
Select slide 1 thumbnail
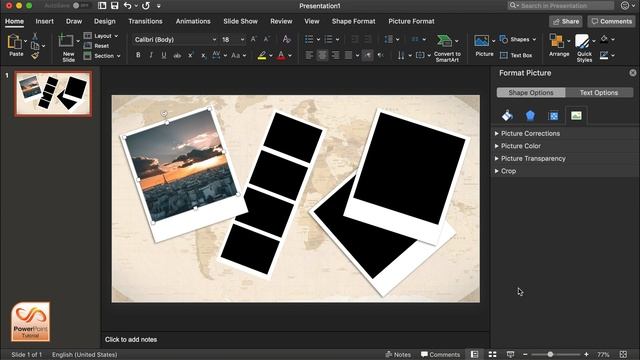pos(53,94)
